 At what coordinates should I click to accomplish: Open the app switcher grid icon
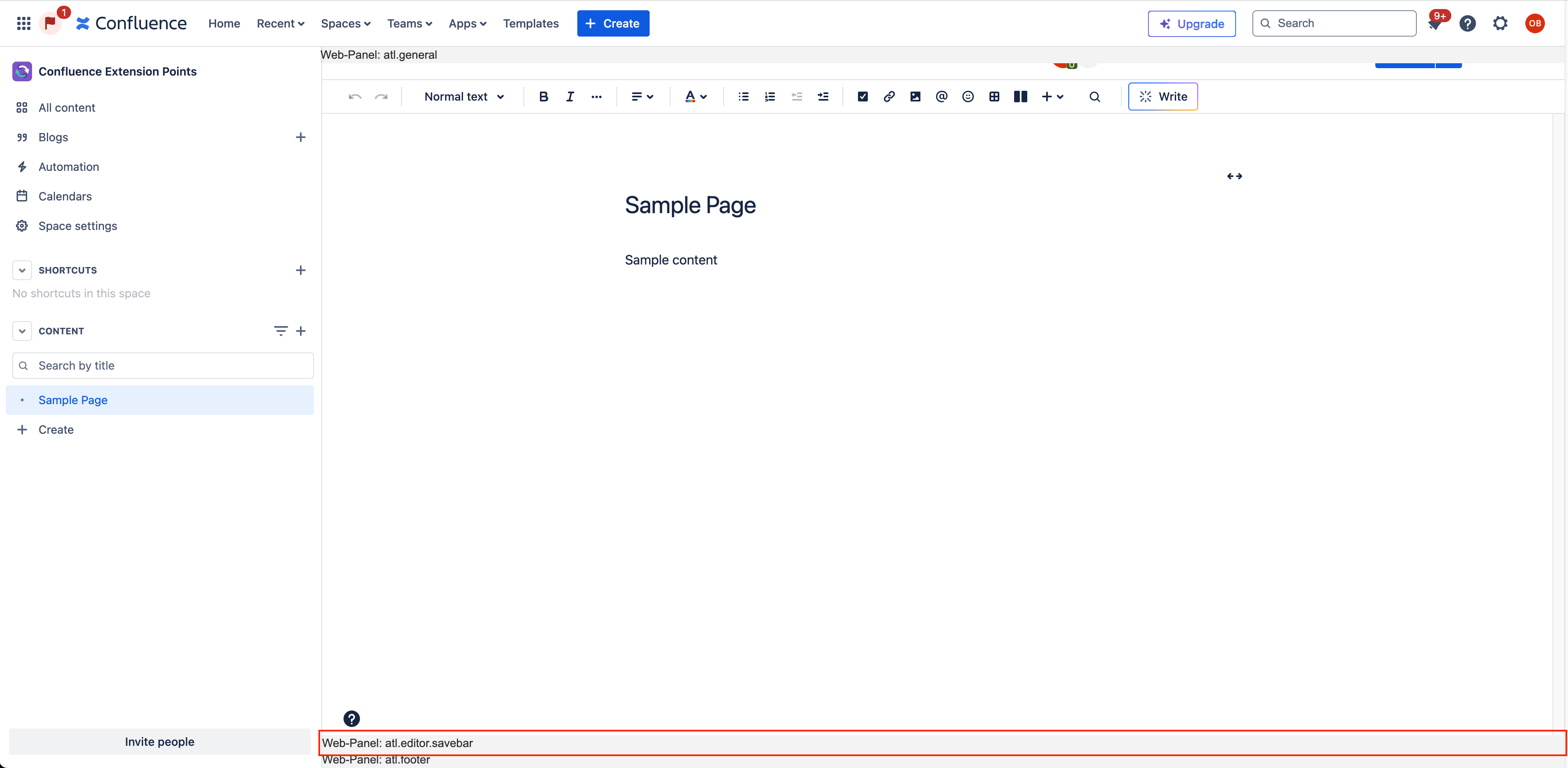click(24, 23)
